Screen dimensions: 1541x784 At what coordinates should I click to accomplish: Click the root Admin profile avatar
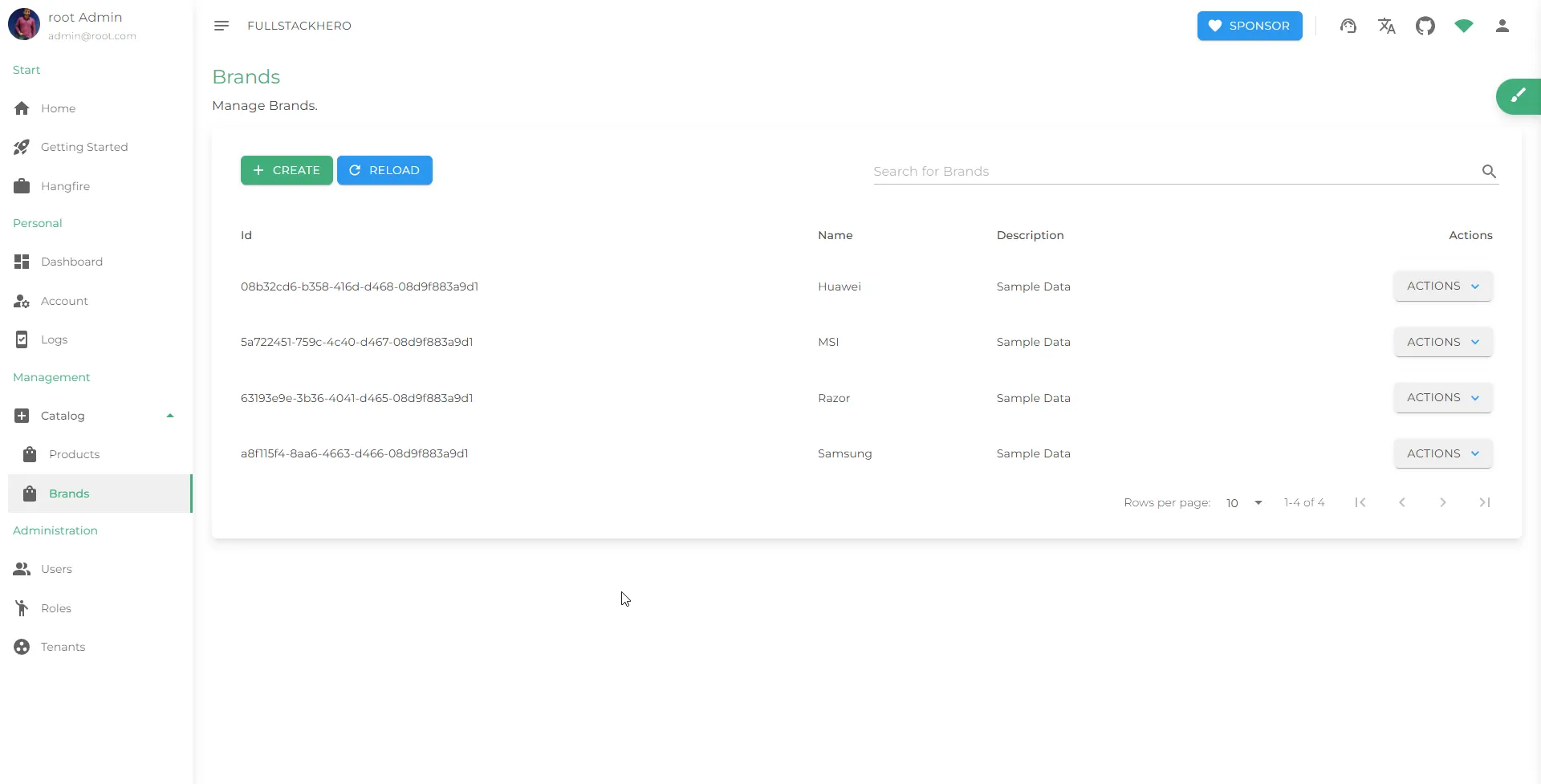click(23, 24)
